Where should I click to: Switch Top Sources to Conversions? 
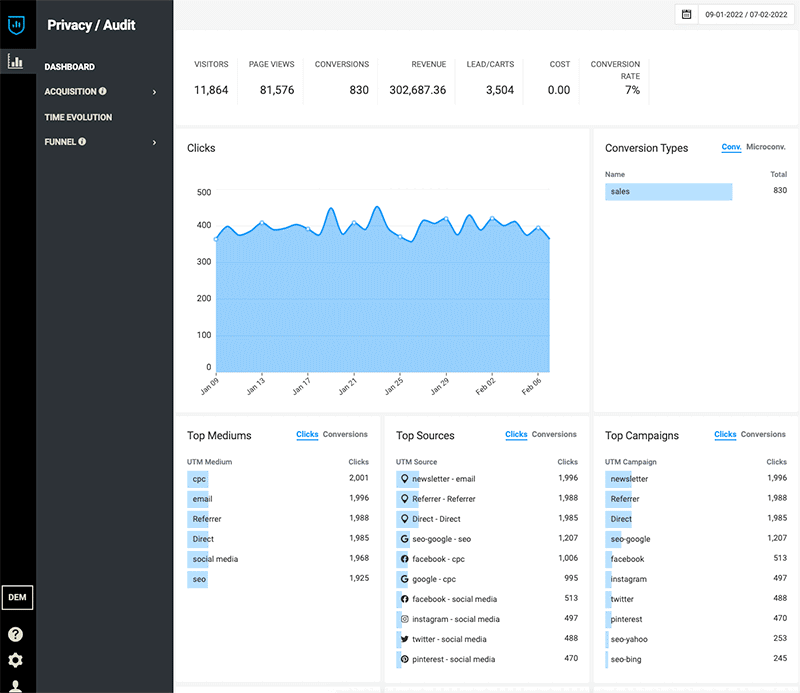coord(554,434)
